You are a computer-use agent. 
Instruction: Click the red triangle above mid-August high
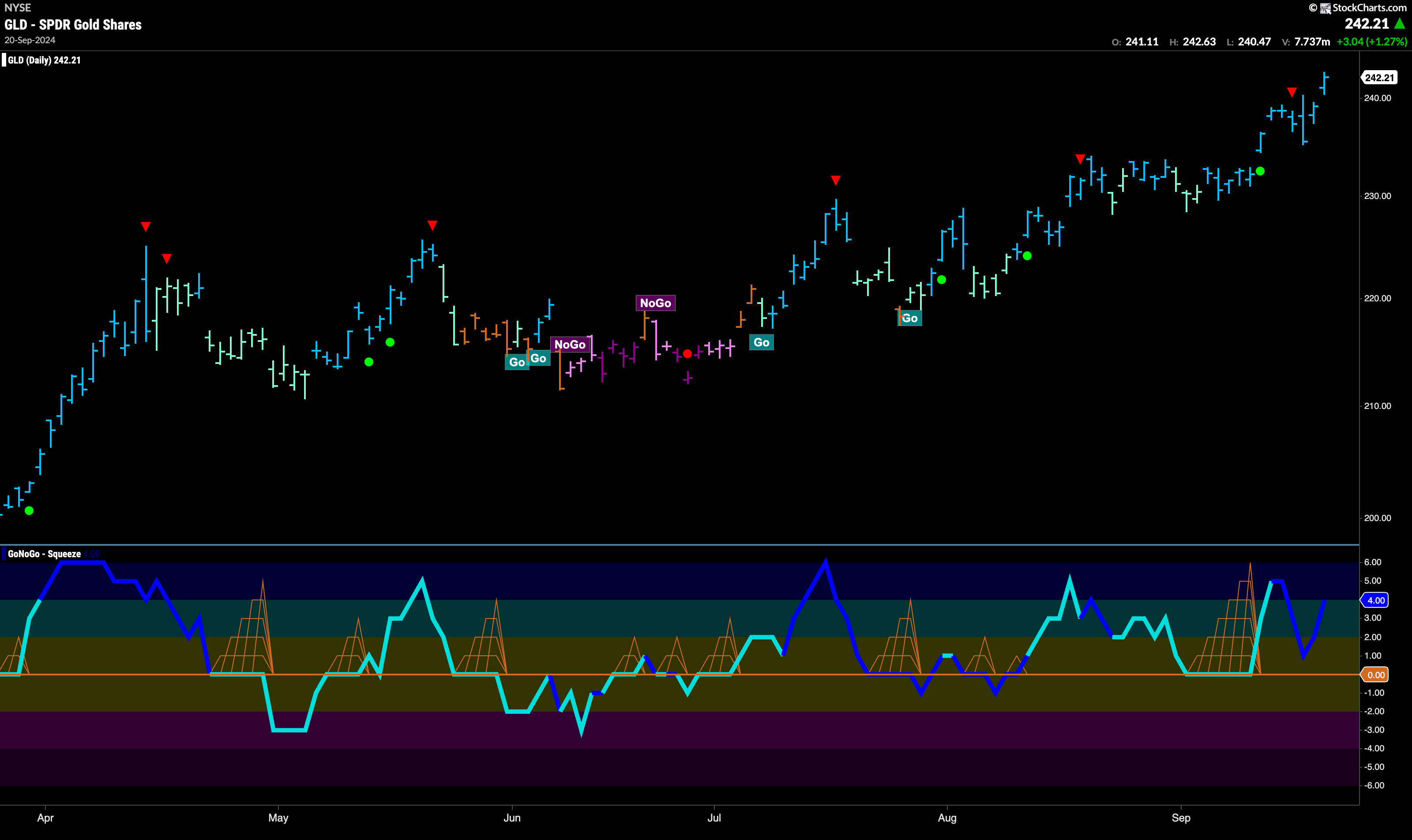click(x=1080, y=159)
